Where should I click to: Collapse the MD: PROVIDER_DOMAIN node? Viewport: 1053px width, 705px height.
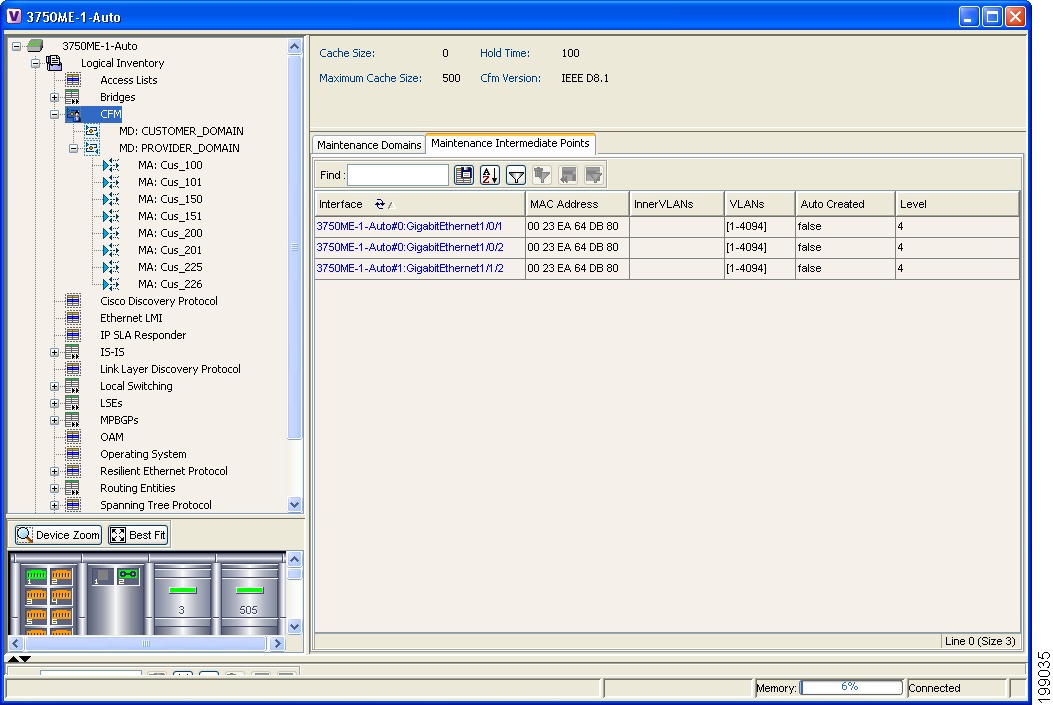coord(73,148)
